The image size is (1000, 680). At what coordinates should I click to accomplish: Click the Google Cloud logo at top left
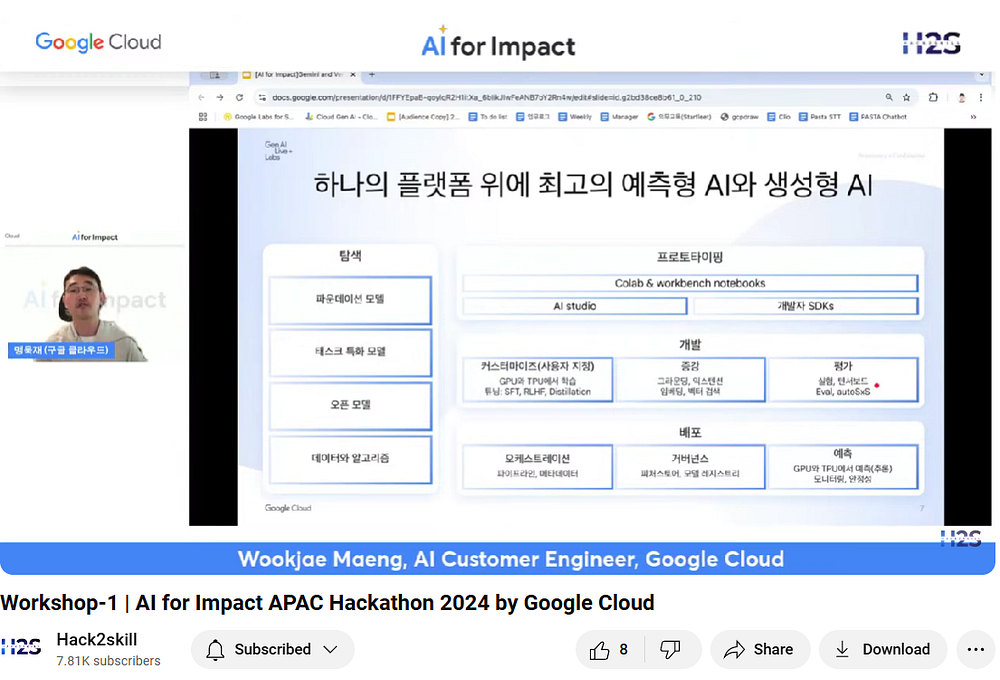pyautogui.click(x=98, y=42)
